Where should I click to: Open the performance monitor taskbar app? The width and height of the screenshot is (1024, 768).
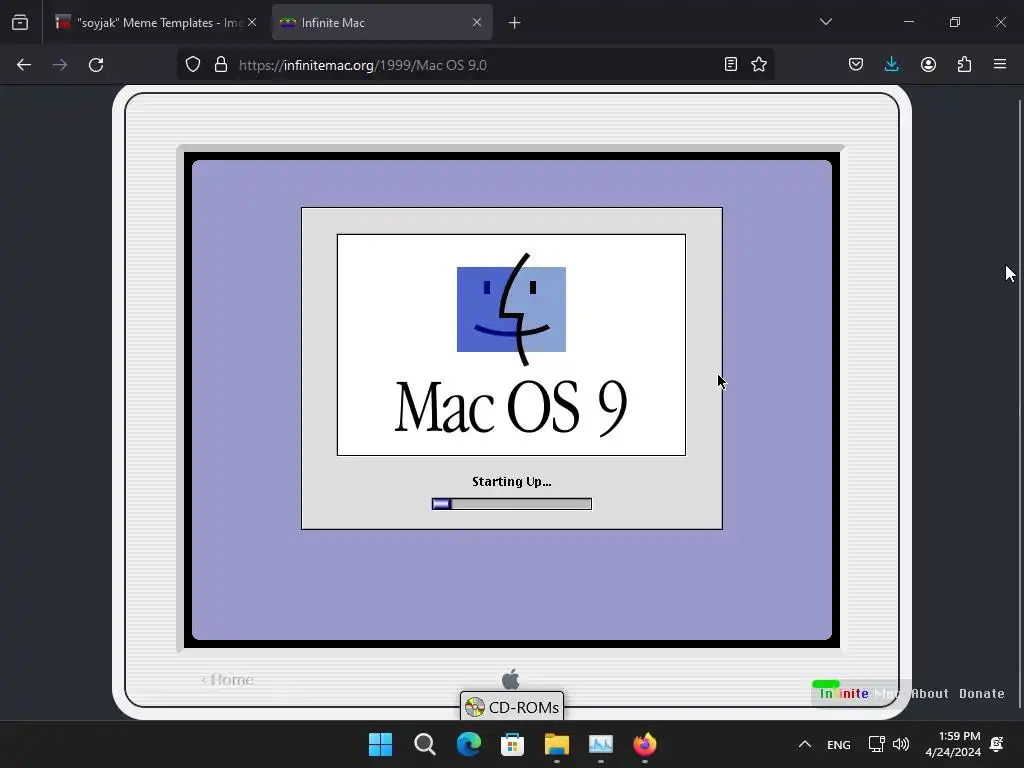601,744
